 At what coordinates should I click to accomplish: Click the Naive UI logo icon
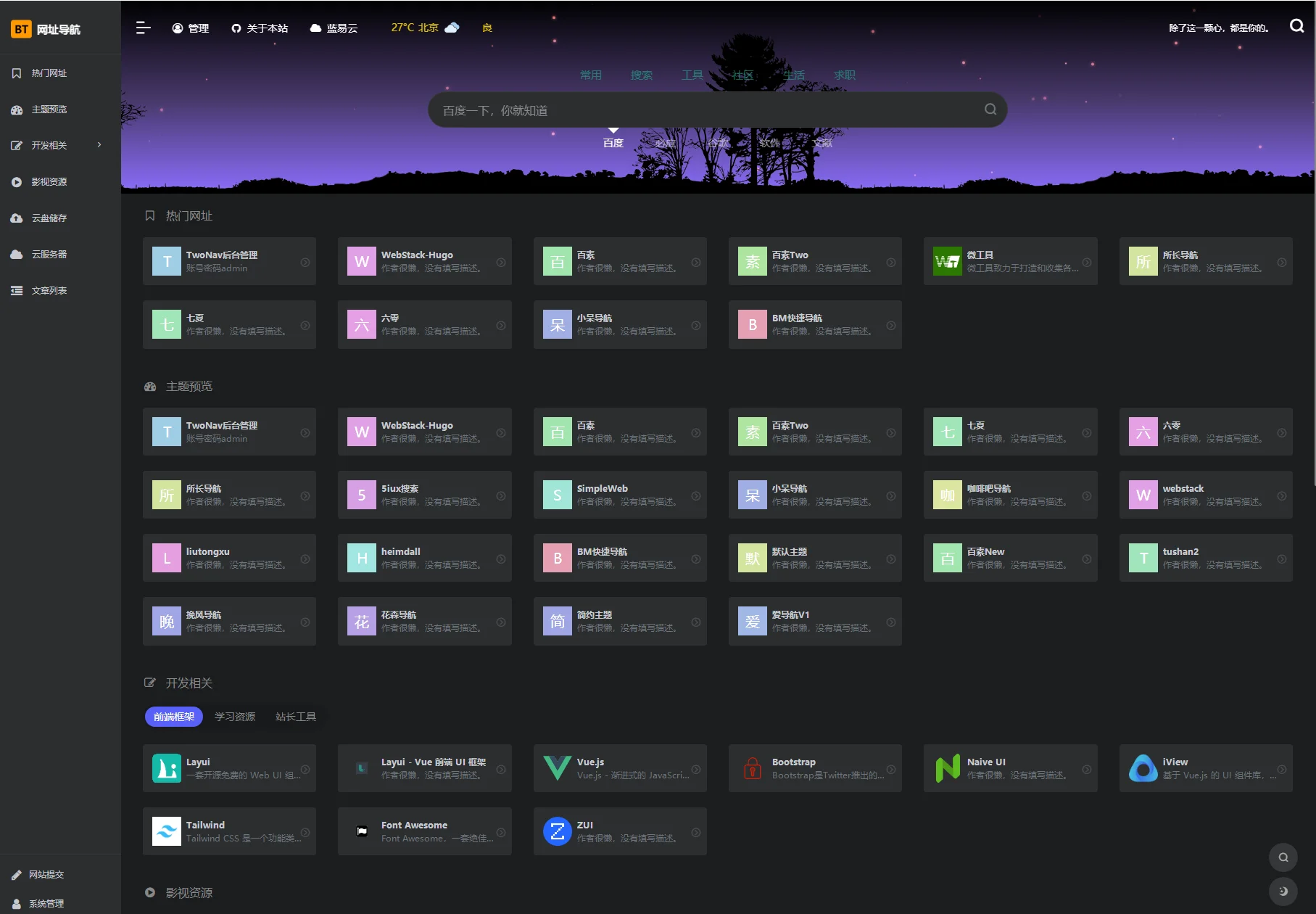pyautogui.click(x=947, y=768)
